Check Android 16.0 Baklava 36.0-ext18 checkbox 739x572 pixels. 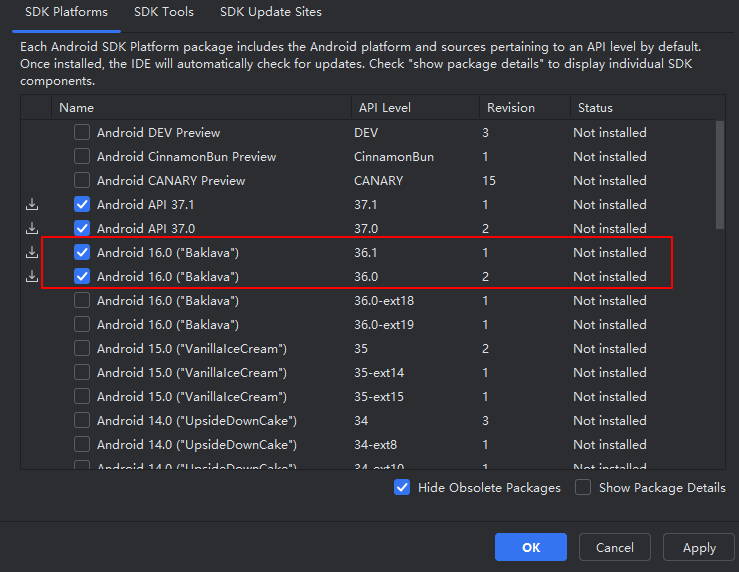click(x=82, y=301)
